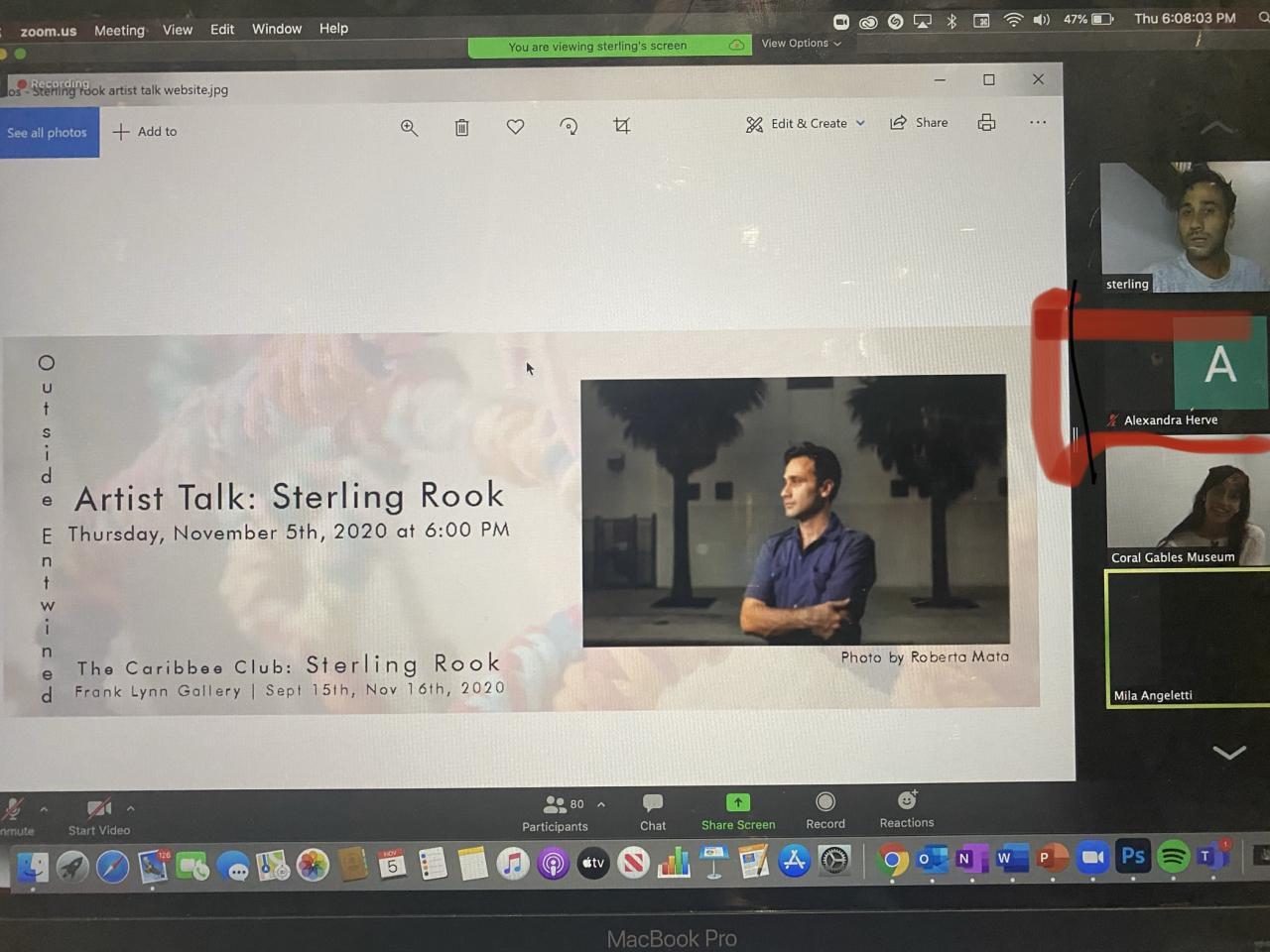Click the green Share Screen button
Viewport: 1270px width, 952px height.
[x=738, y=811]
